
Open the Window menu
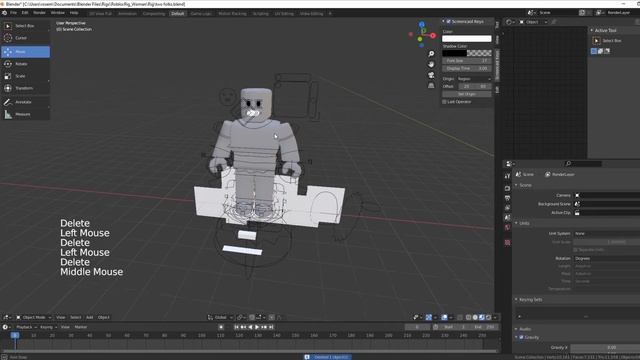(58, 13)
